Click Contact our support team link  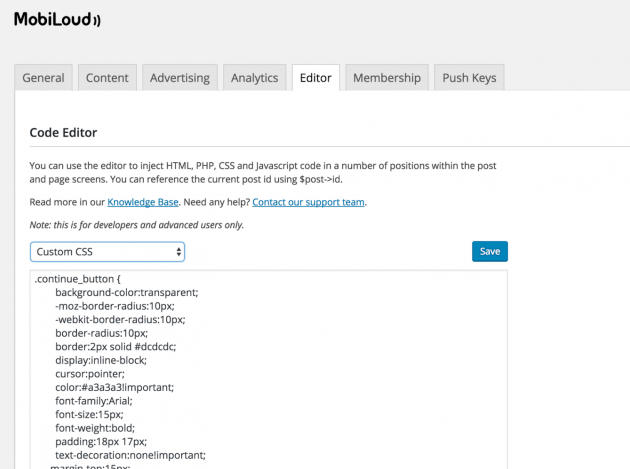(x=308, y=202)
